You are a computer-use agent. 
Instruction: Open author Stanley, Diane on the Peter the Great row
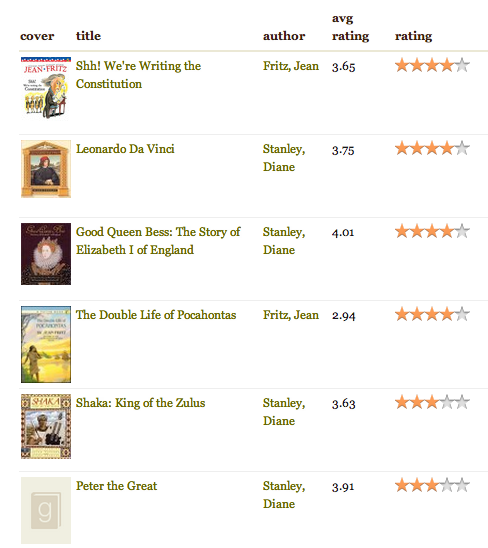click(x=284, y=495)
